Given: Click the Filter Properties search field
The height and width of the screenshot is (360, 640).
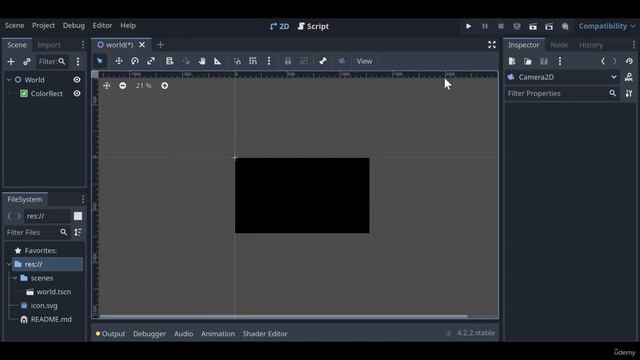Looking at the screenshot, I should point(562,93).
